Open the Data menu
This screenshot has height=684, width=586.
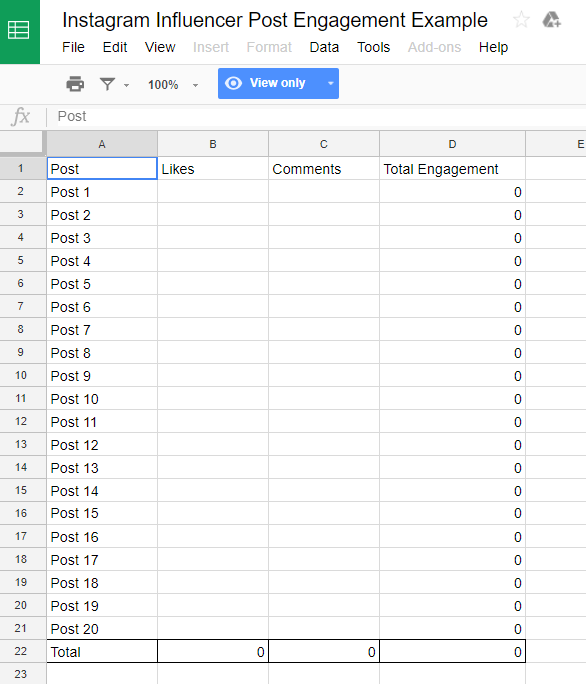324,47
